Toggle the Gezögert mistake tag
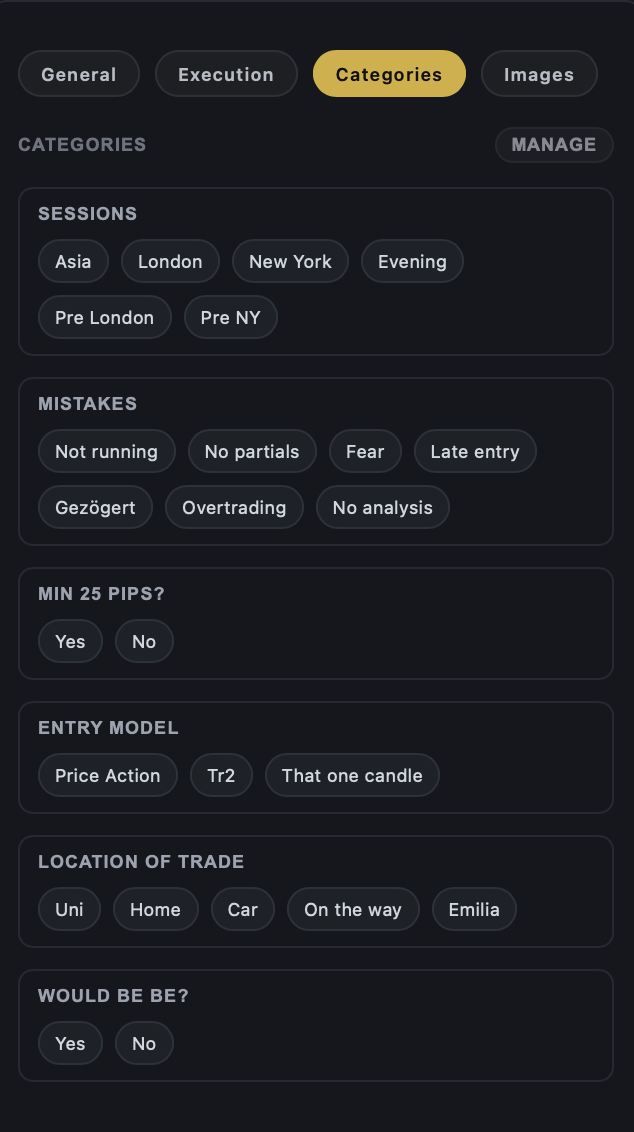Viewport: 634px width, 1132px height. click(x=95, y=507)
